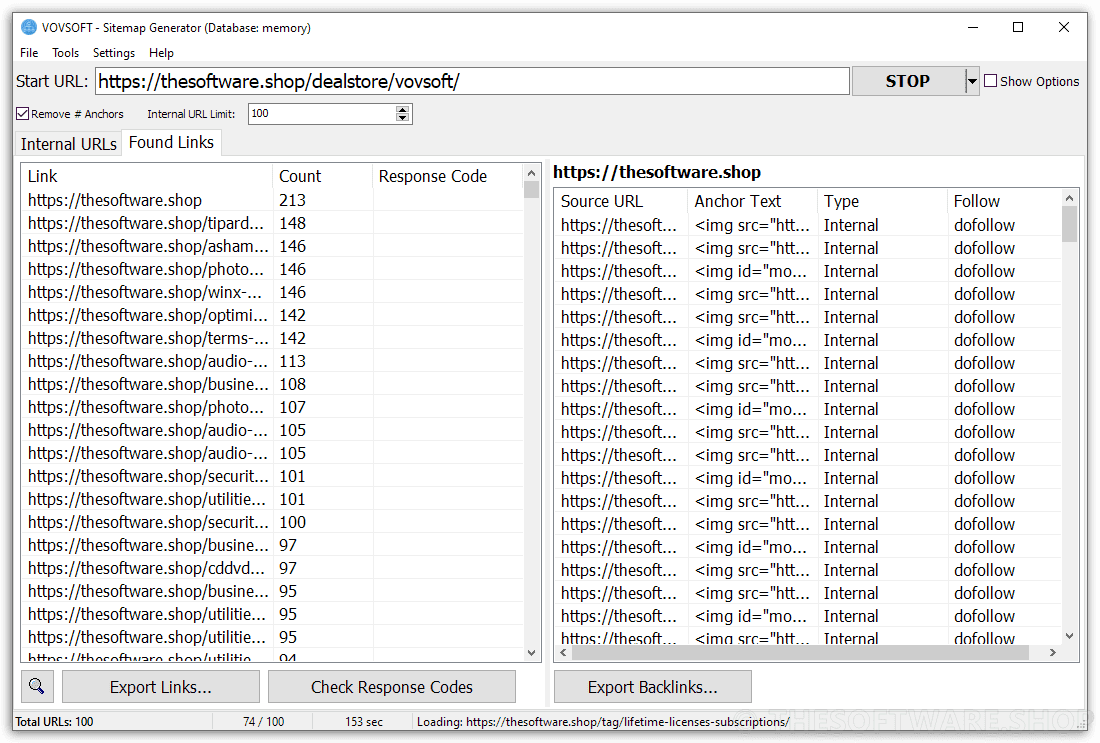Click the count value 100 in list
The width and height of the screenshot is (1100, 743).
pos(293,522)
